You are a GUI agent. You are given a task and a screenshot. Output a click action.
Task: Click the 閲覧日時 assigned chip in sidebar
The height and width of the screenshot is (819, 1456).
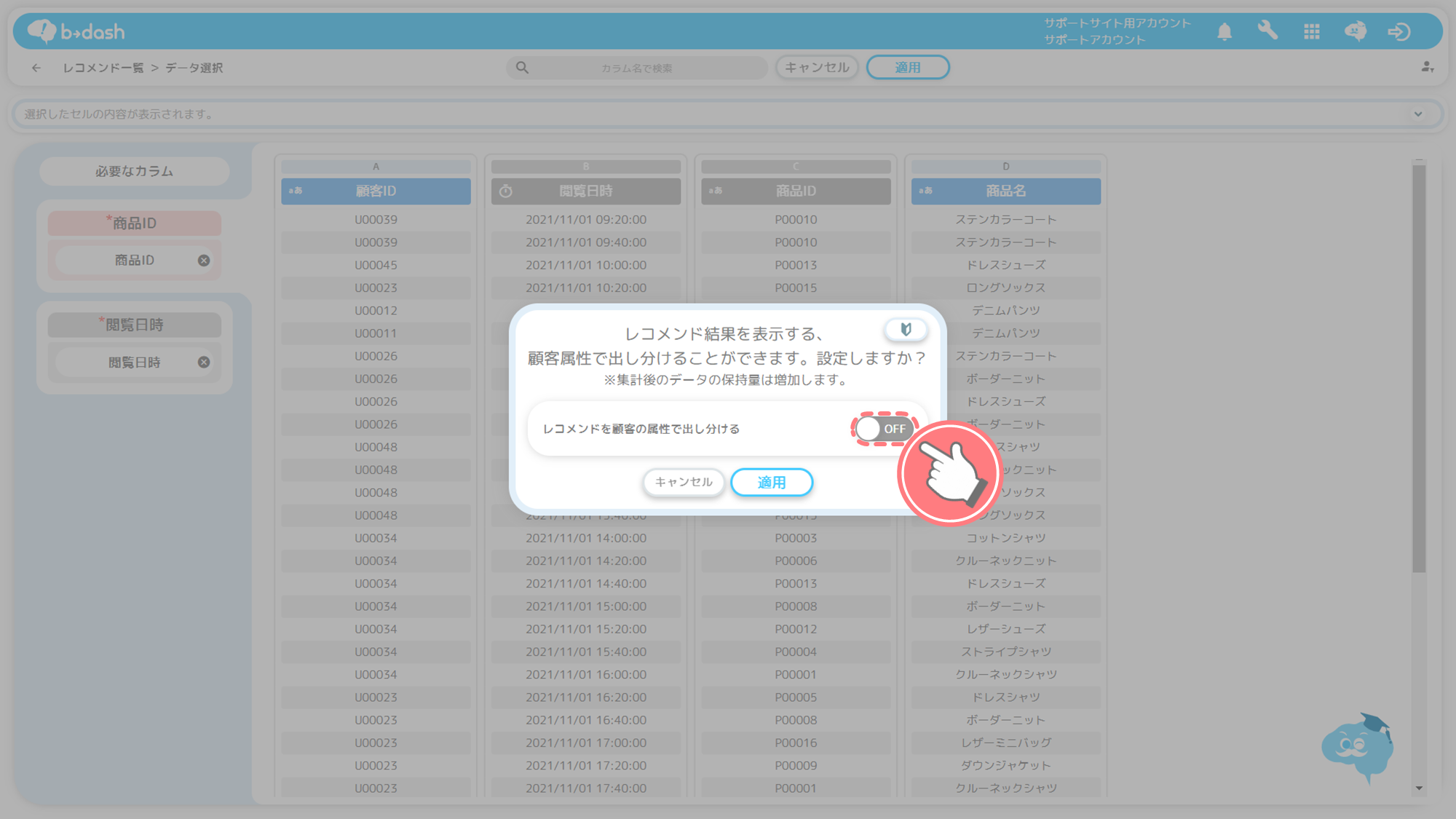135,363
